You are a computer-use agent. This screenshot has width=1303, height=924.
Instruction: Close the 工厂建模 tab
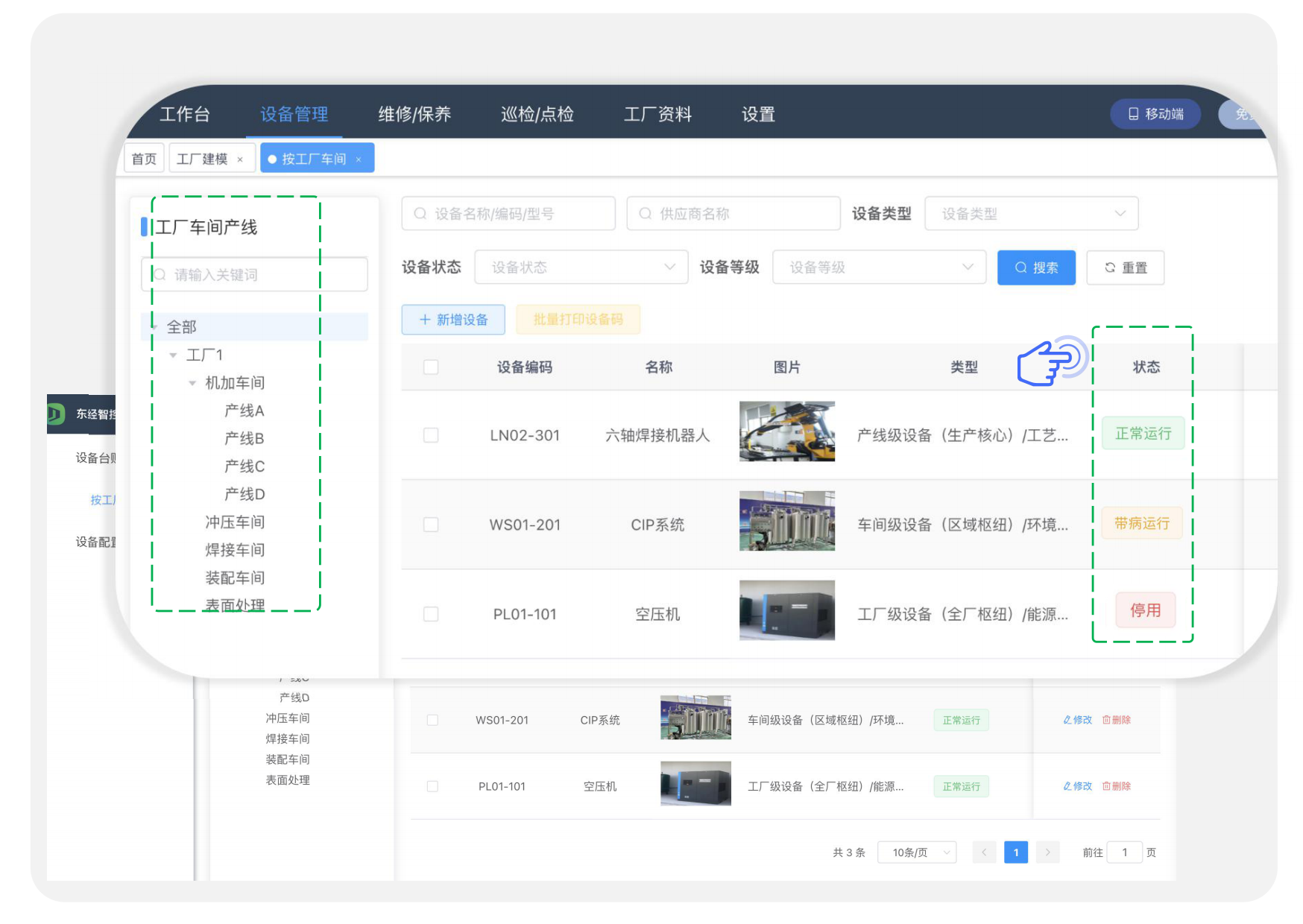(240, 159)
